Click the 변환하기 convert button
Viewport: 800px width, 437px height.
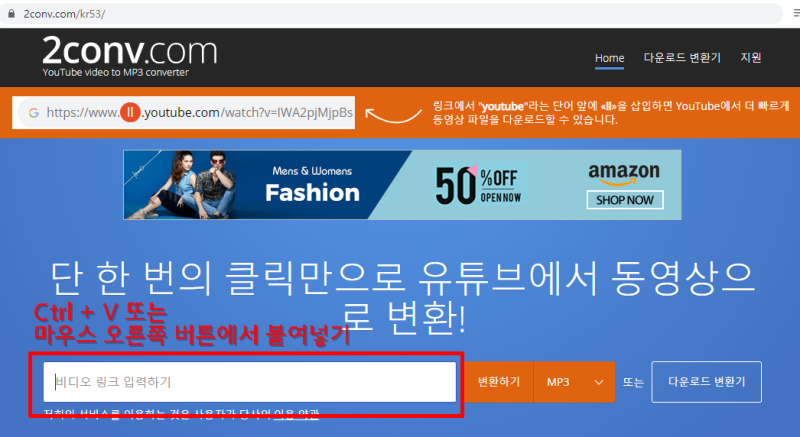tap(498, 382)
